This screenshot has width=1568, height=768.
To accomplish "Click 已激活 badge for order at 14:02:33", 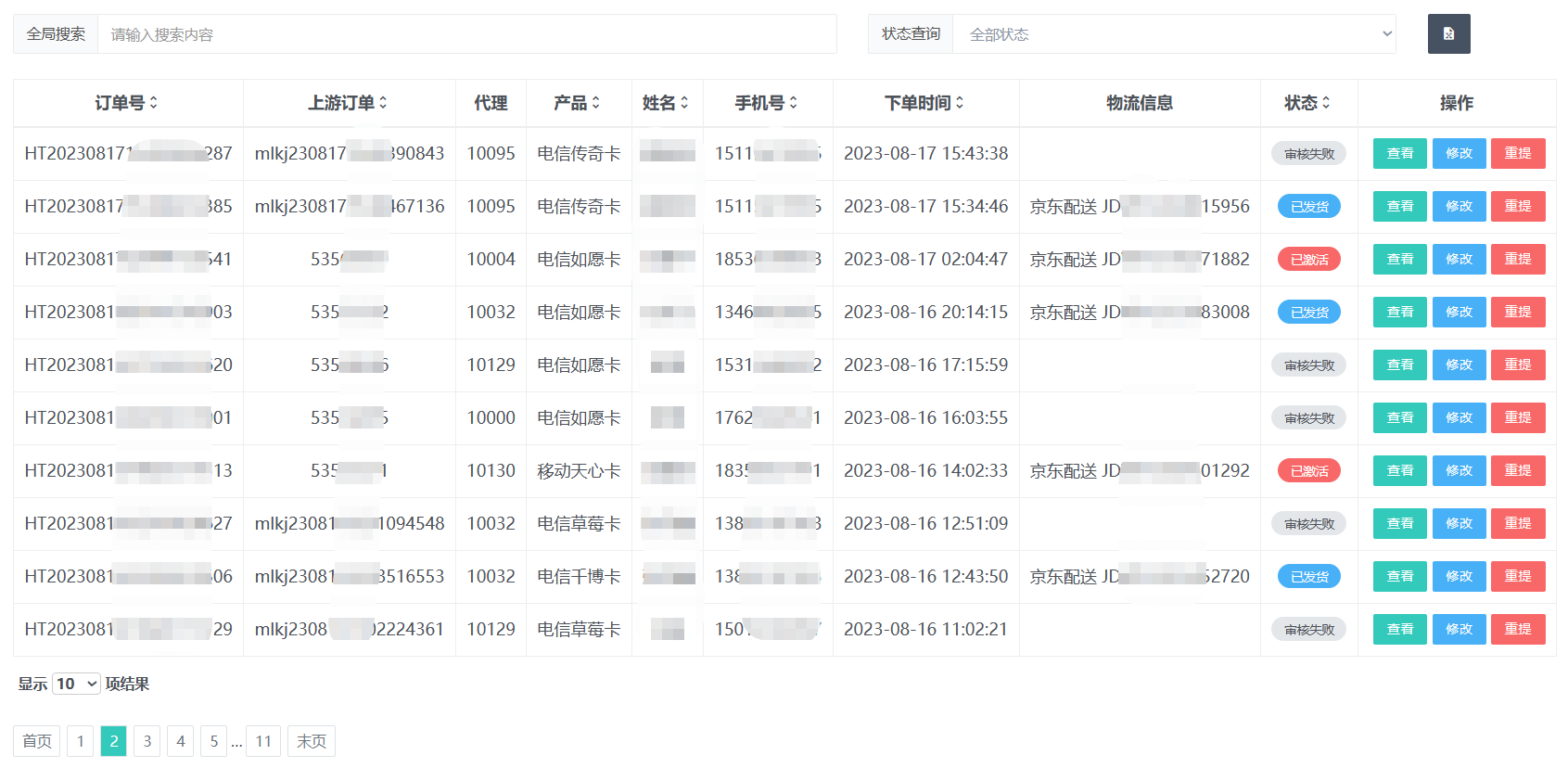I will click(x=1309, y=471).
